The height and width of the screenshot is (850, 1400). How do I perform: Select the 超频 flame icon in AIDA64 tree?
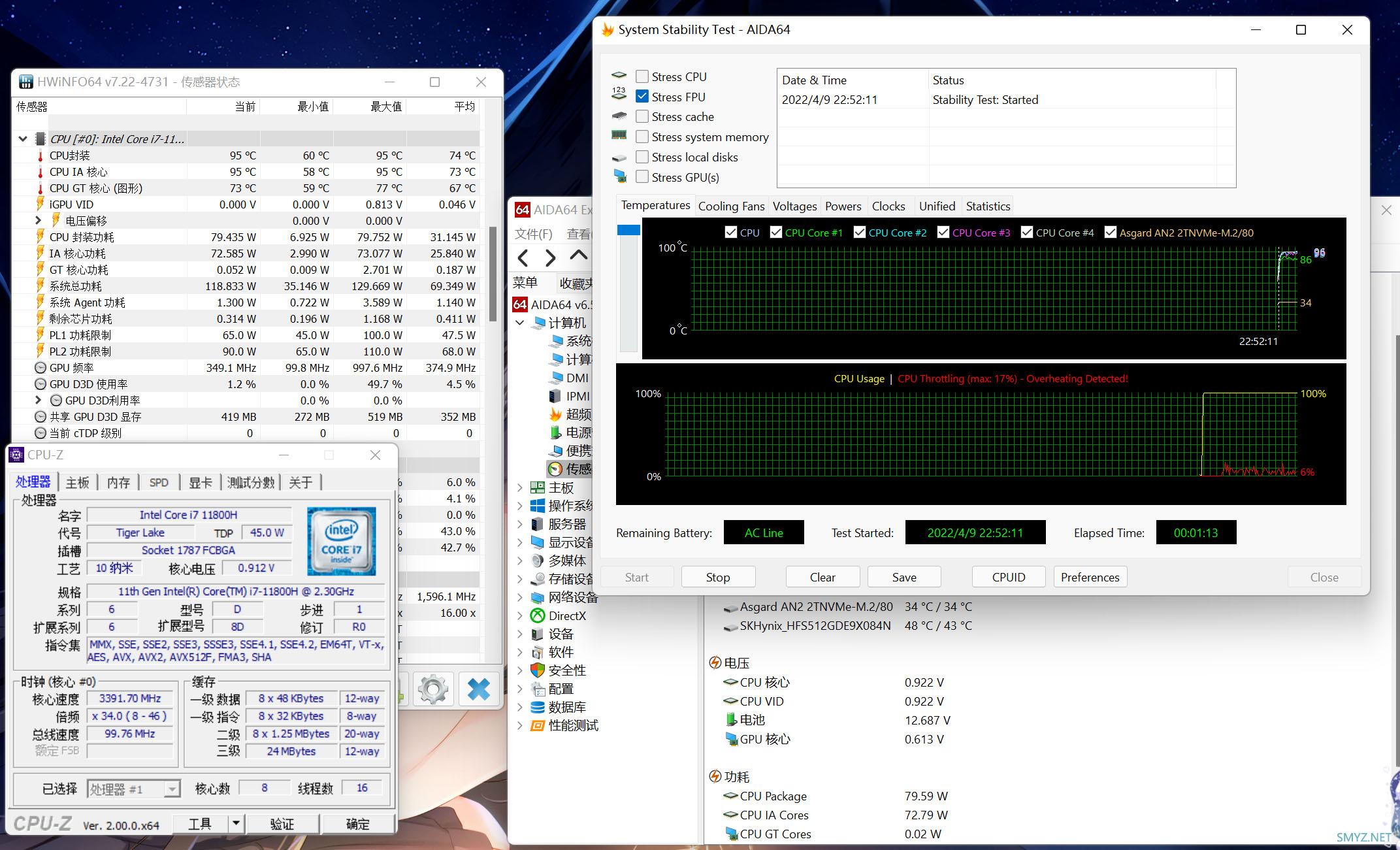pos(555,414)
